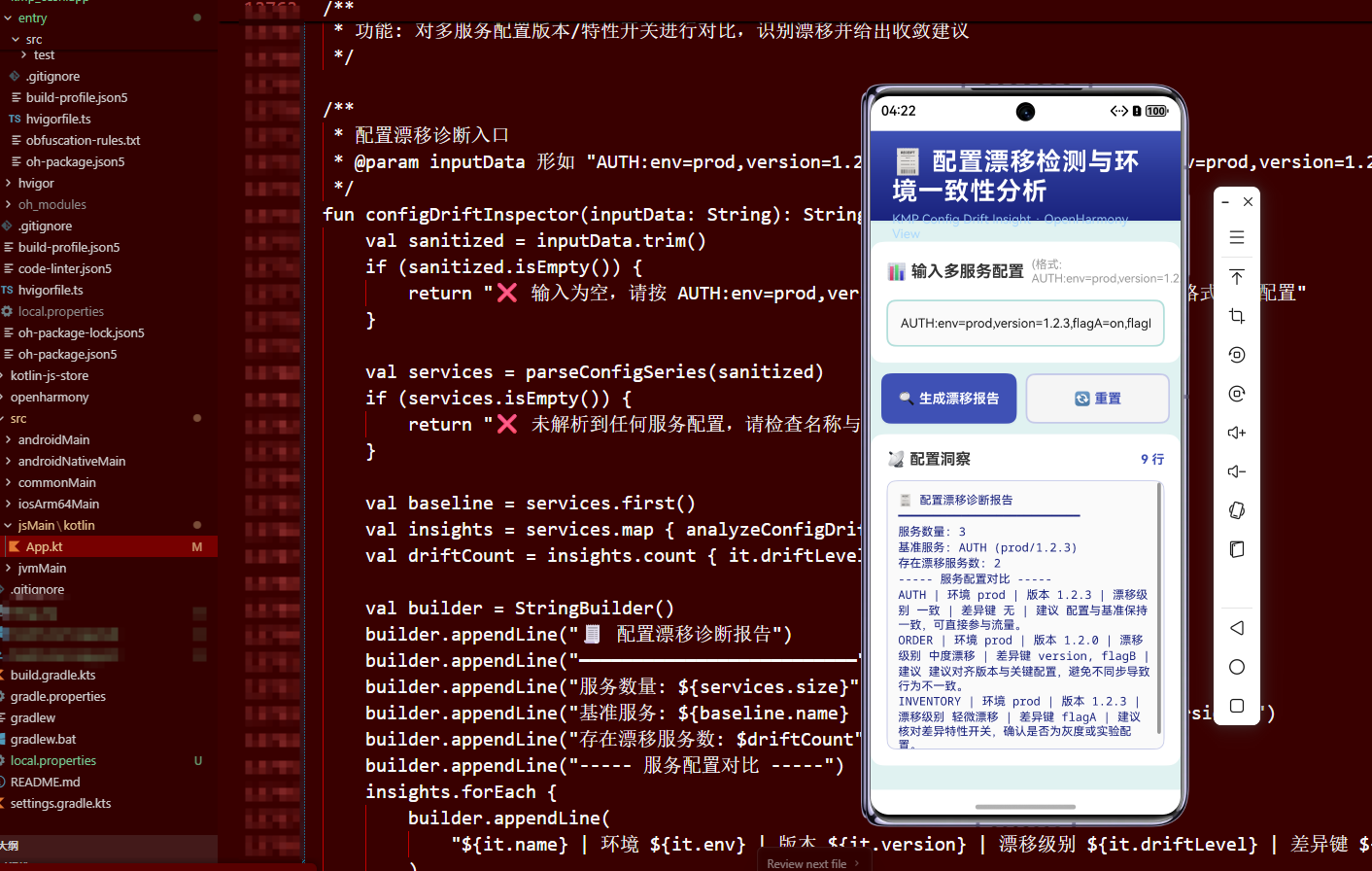Click the shake device icon in emulator toolbar
The height and width of the screenshot is (871, 1372).
(1237, 510)
